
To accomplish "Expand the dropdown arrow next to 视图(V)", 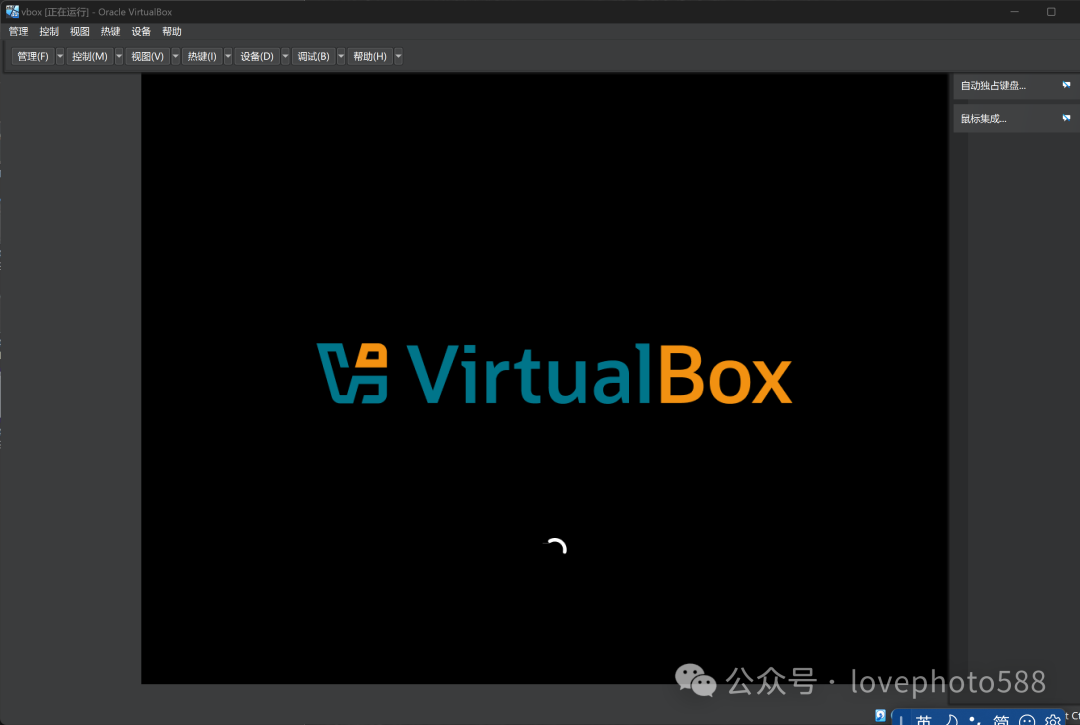I will [x=176, y=56].
